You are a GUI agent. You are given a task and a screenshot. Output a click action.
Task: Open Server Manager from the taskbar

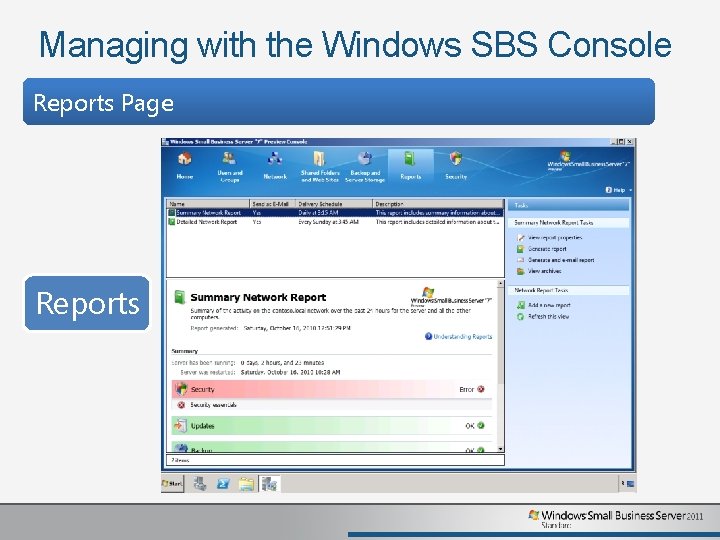click(x=200, y=484)
